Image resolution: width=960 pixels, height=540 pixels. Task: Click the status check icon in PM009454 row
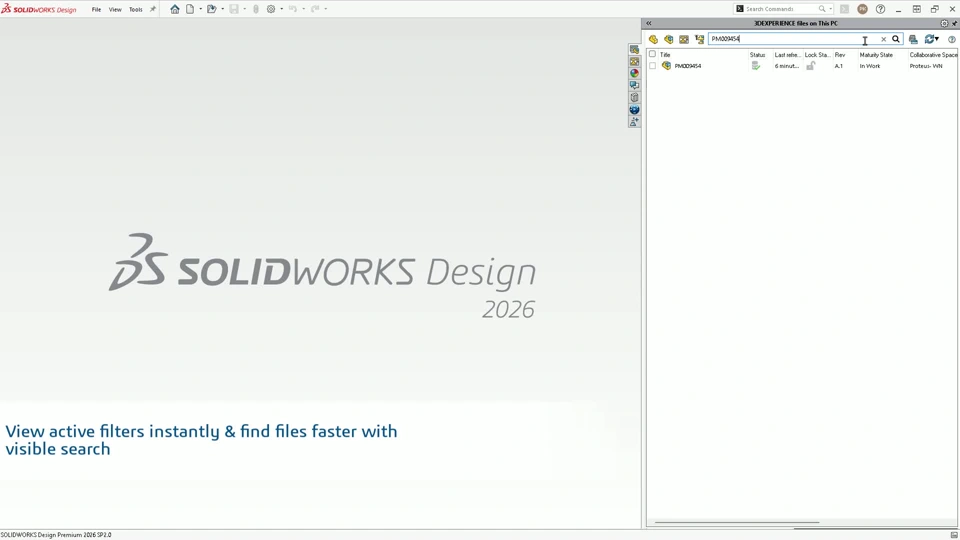[x=756, y=66]
